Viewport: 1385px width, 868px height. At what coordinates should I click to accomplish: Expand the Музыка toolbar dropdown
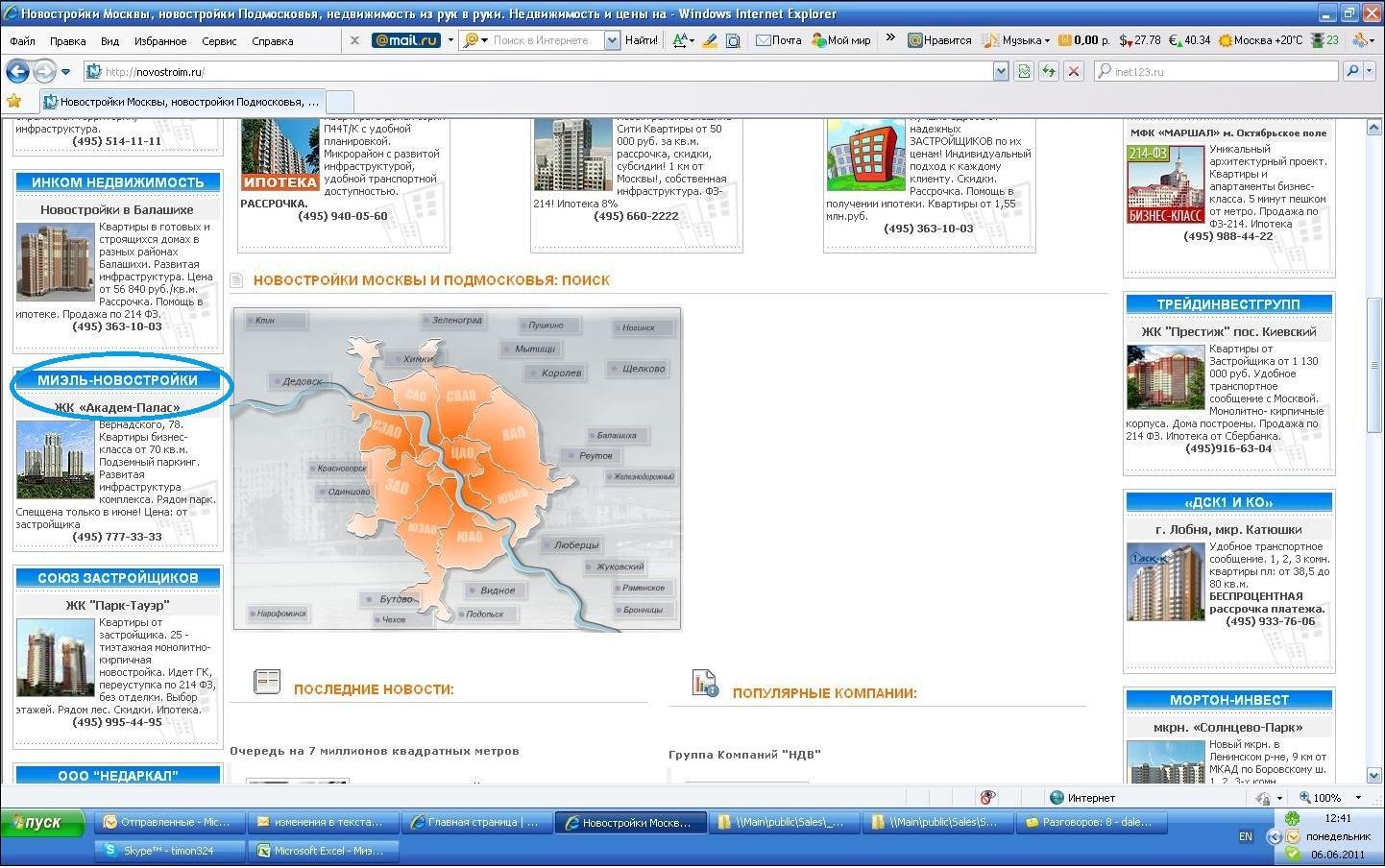pos(1047,40)
